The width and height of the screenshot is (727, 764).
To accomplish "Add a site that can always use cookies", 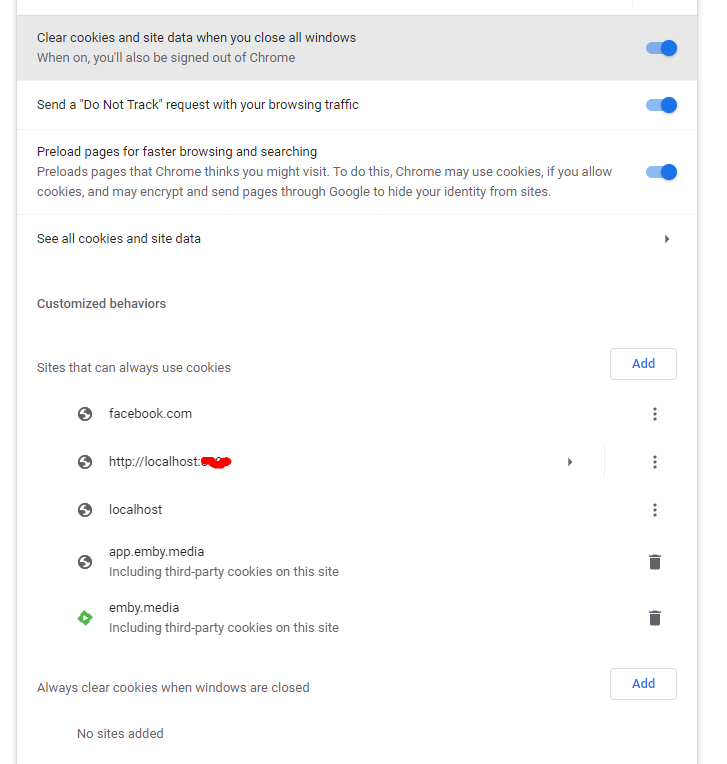I will (x=643, y=364).
